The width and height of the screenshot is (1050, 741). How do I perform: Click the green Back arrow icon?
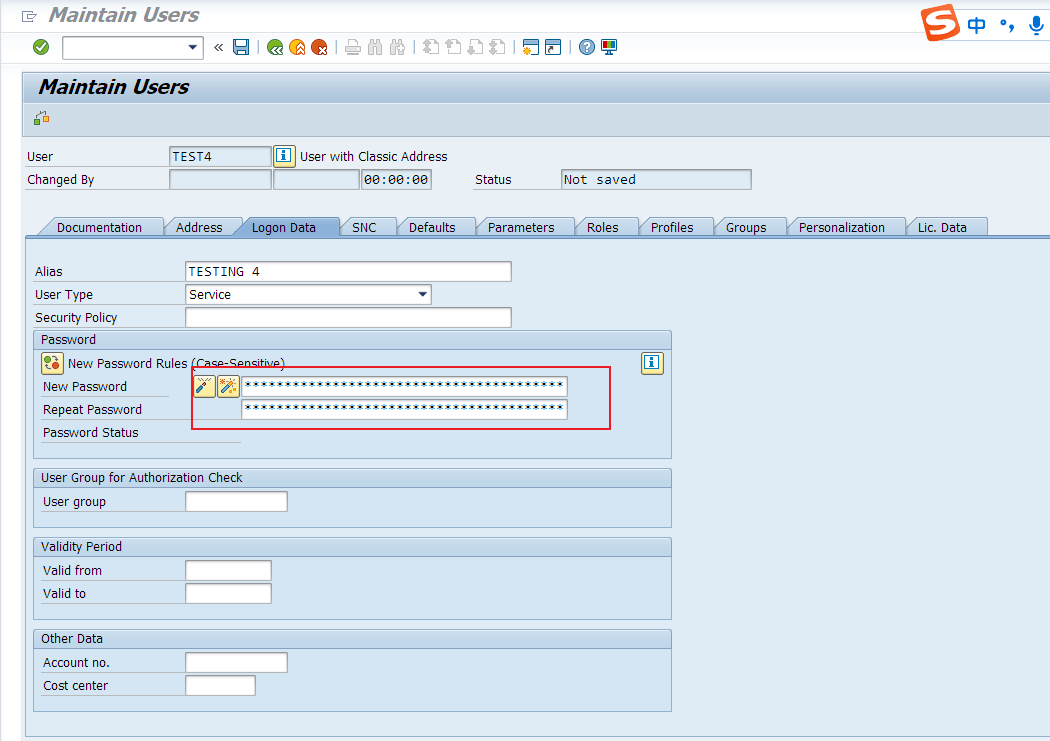tap(275, 47)
